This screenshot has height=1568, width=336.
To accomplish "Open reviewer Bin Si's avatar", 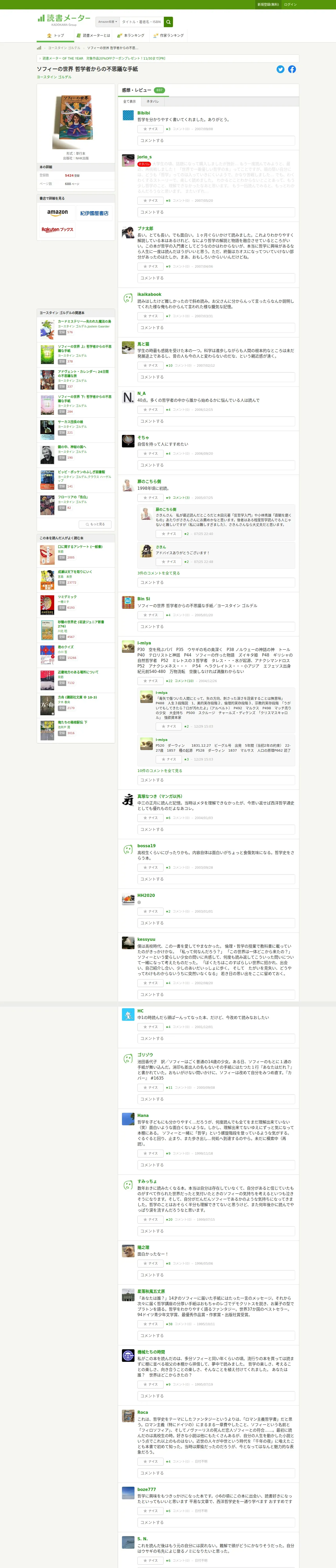I will [x=128, y=602].
